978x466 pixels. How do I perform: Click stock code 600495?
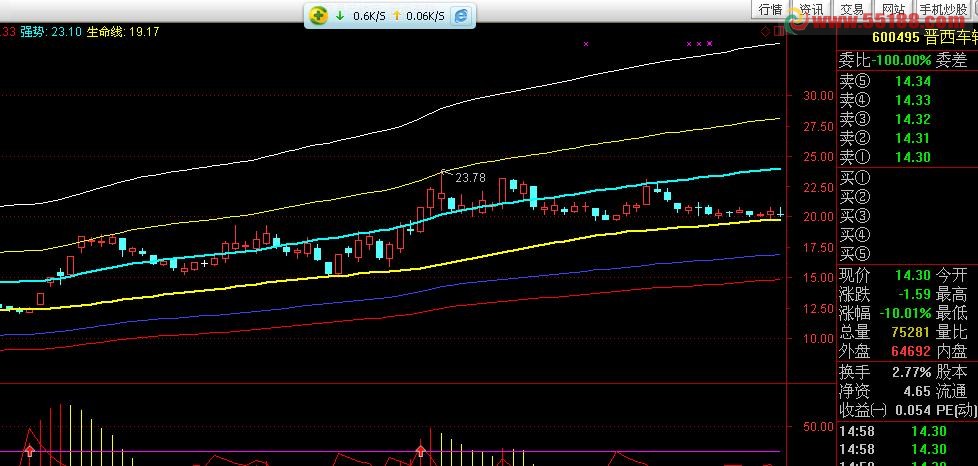point(896,37)
